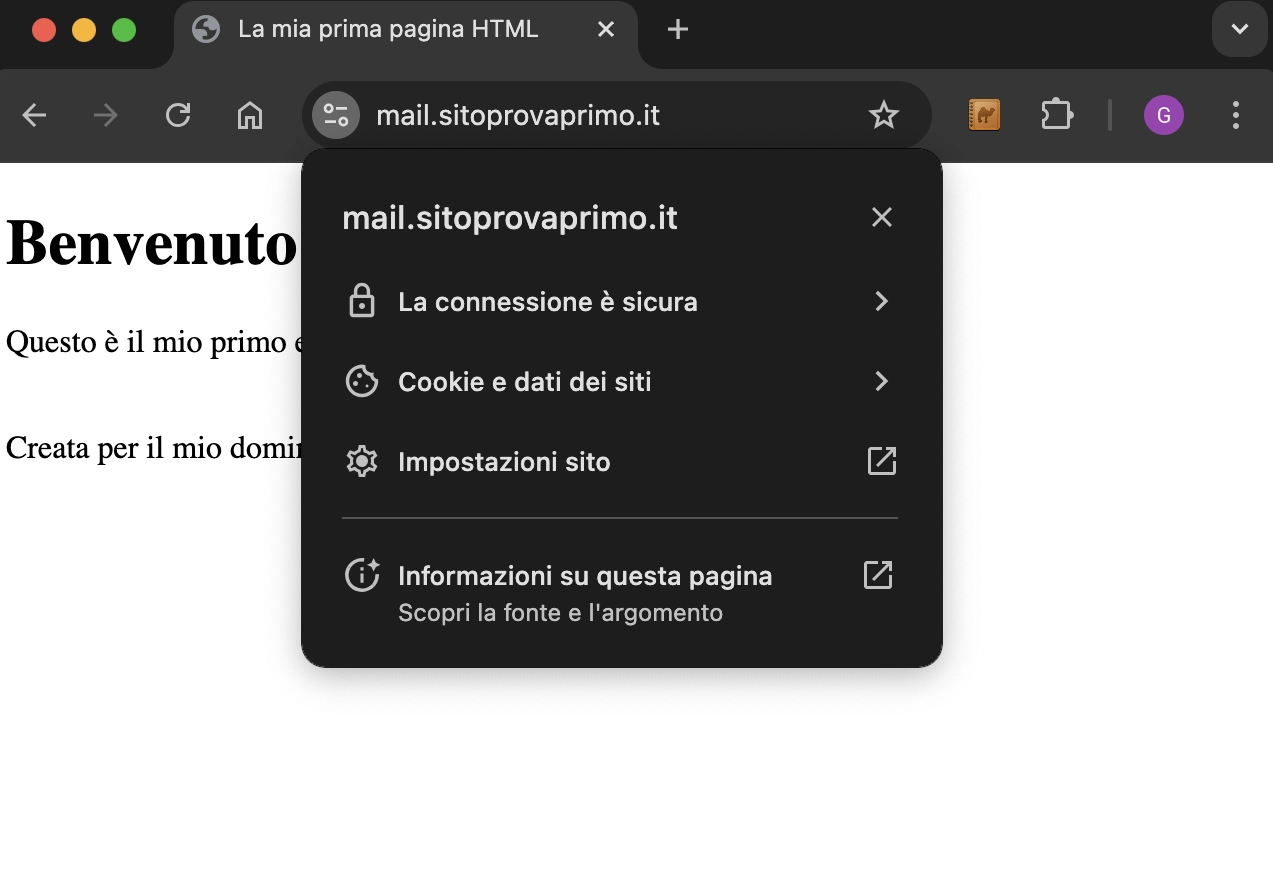Open the purple G profile avatar
Viewport: 1273px width, 873px height.
pos(1163,116)
